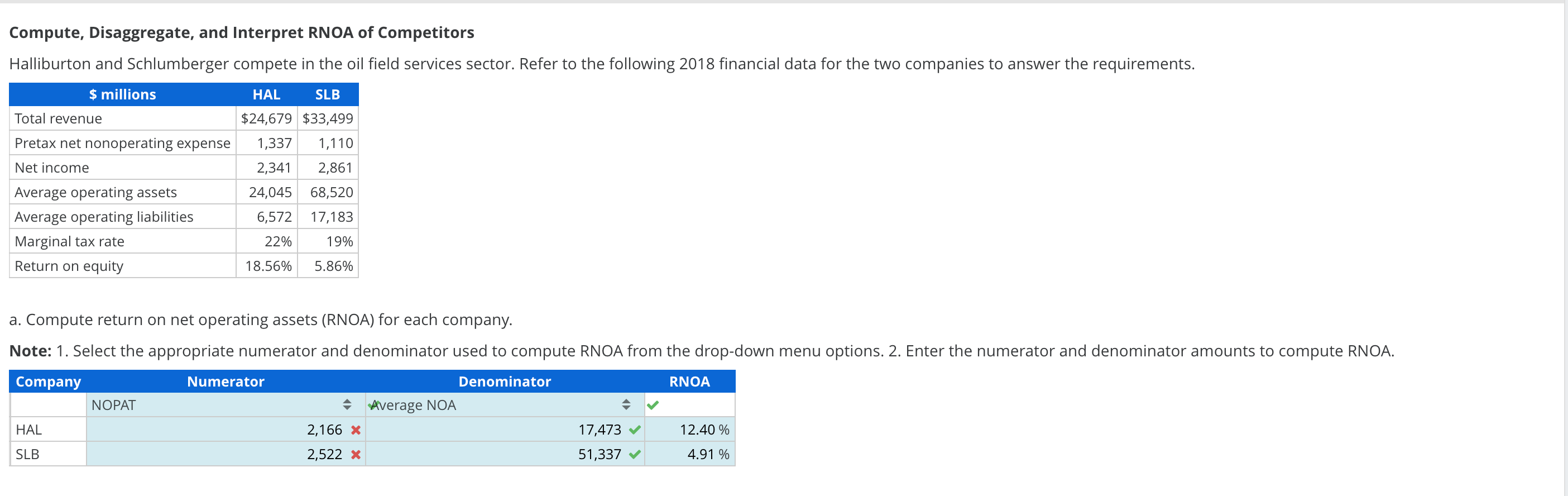The image size is (1568, 496).
Task: Click the green checkmark next to 17,473
Action: (635, 430)
